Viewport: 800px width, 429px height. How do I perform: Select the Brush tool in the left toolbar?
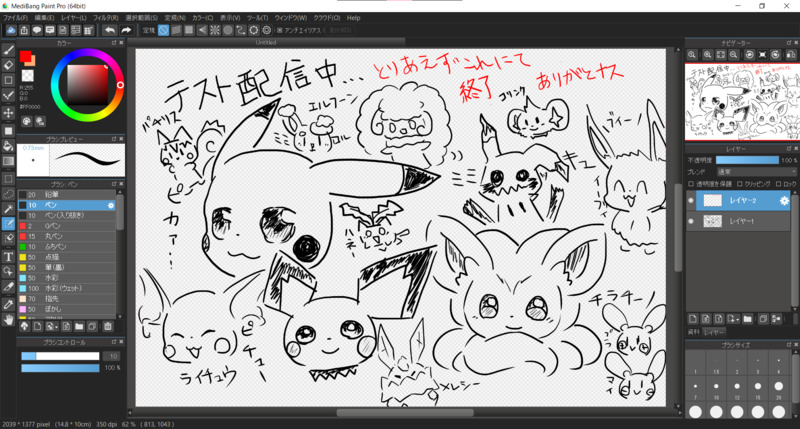coord(8,49)
